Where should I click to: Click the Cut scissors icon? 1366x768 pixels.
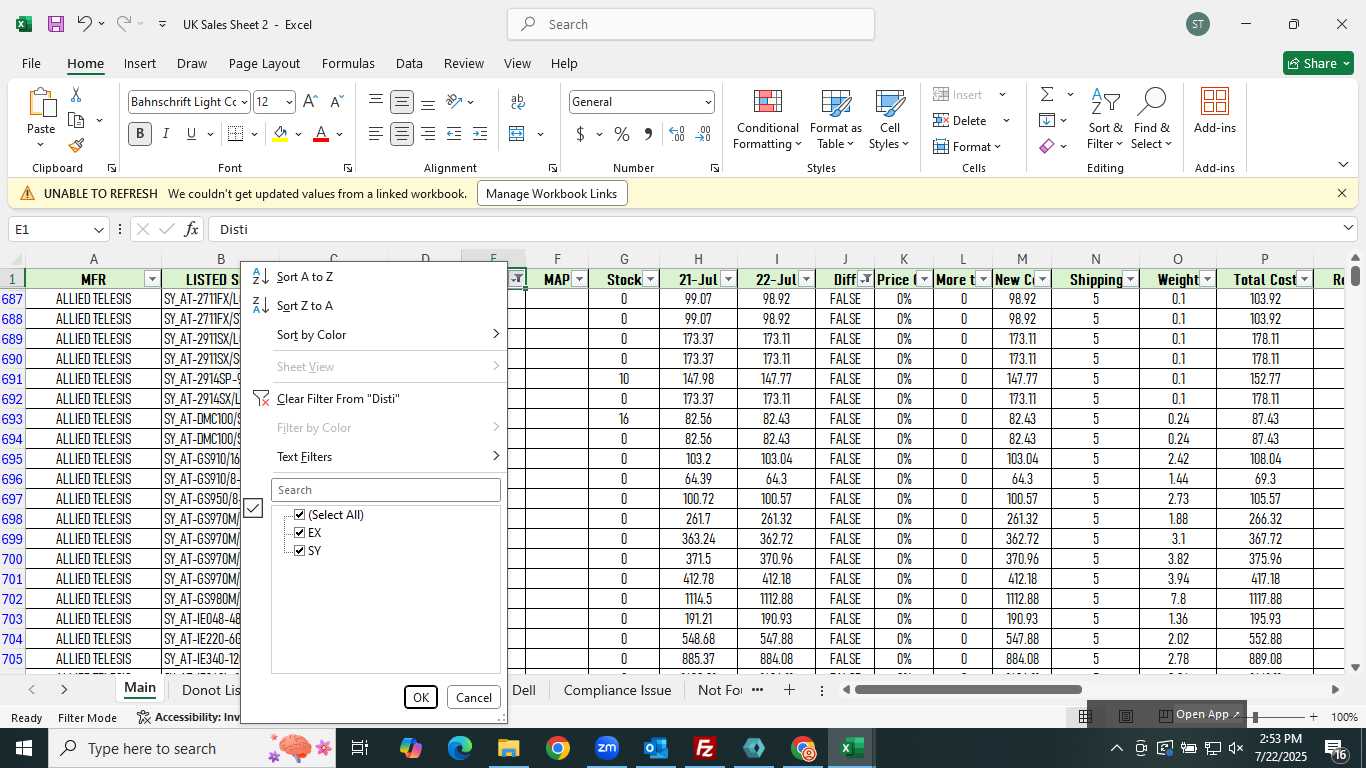tap(75, 95)
